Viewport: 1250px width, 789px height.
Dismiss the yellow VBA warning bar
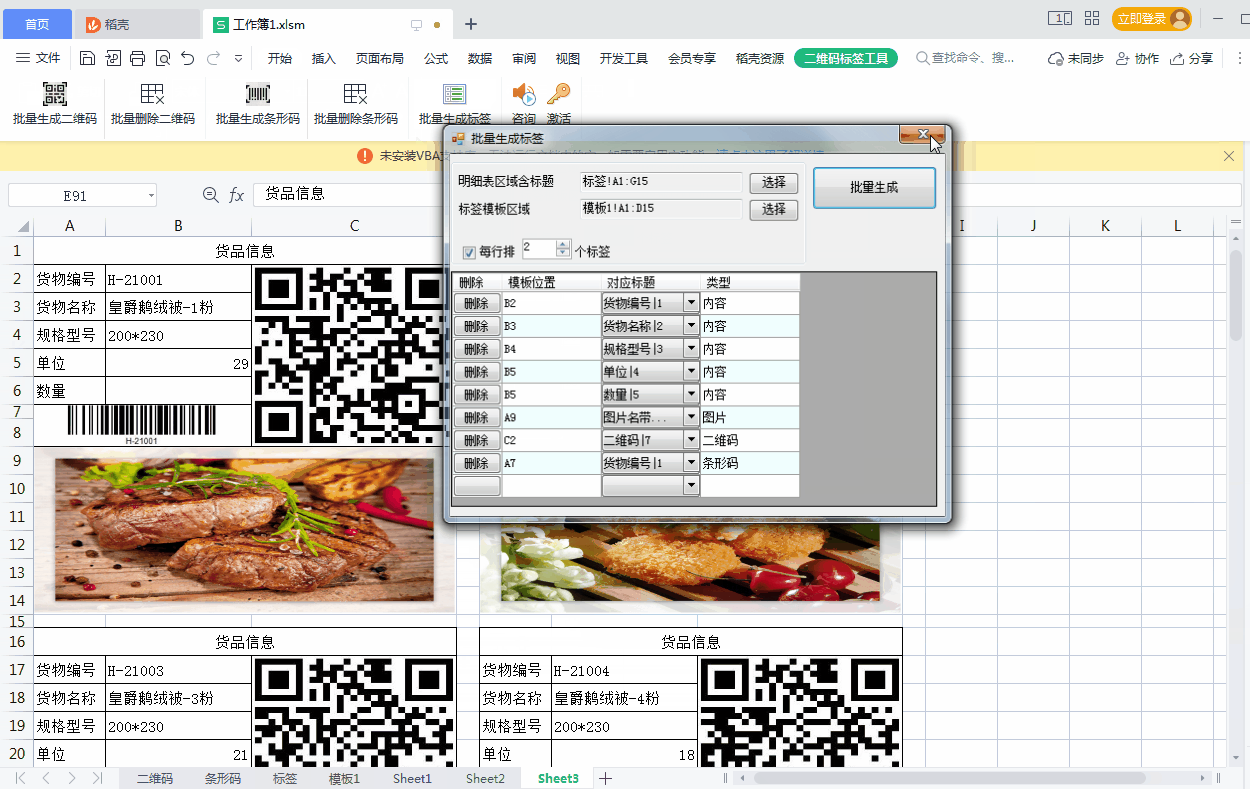click(1229, 156)
